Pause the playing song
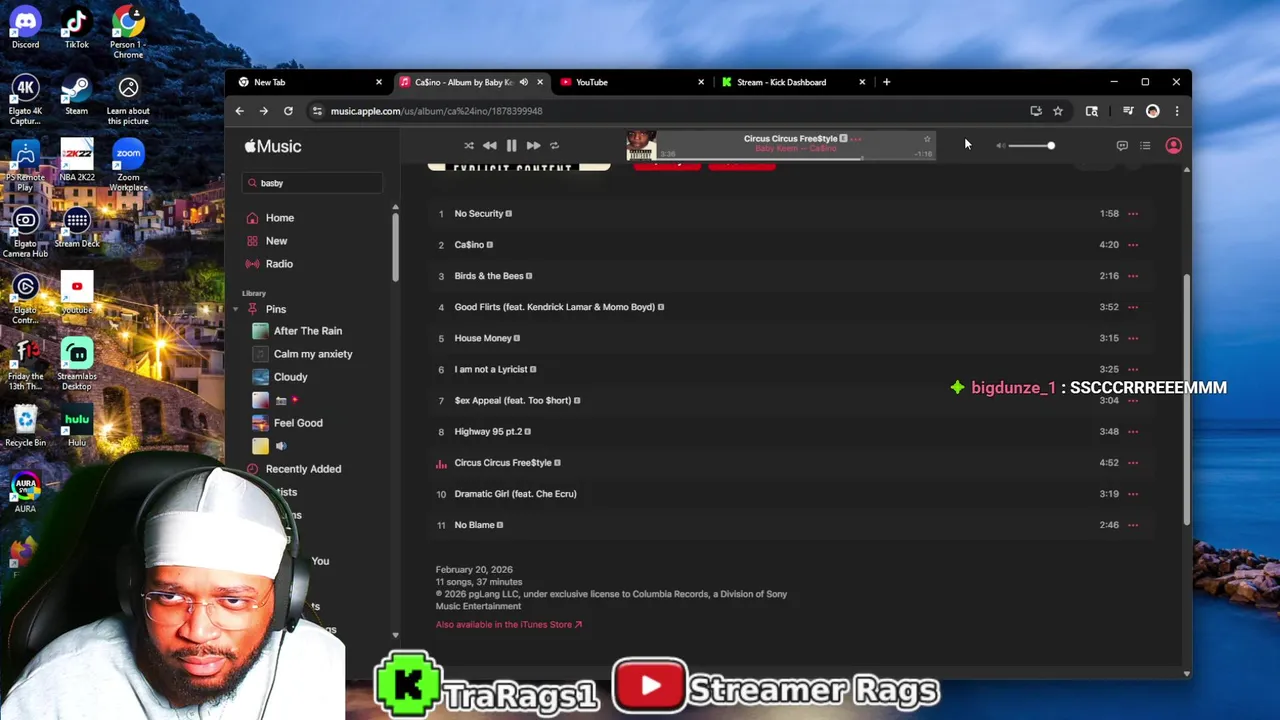The height and width of the screenshot is (720, 1280). tap(511, 145)
